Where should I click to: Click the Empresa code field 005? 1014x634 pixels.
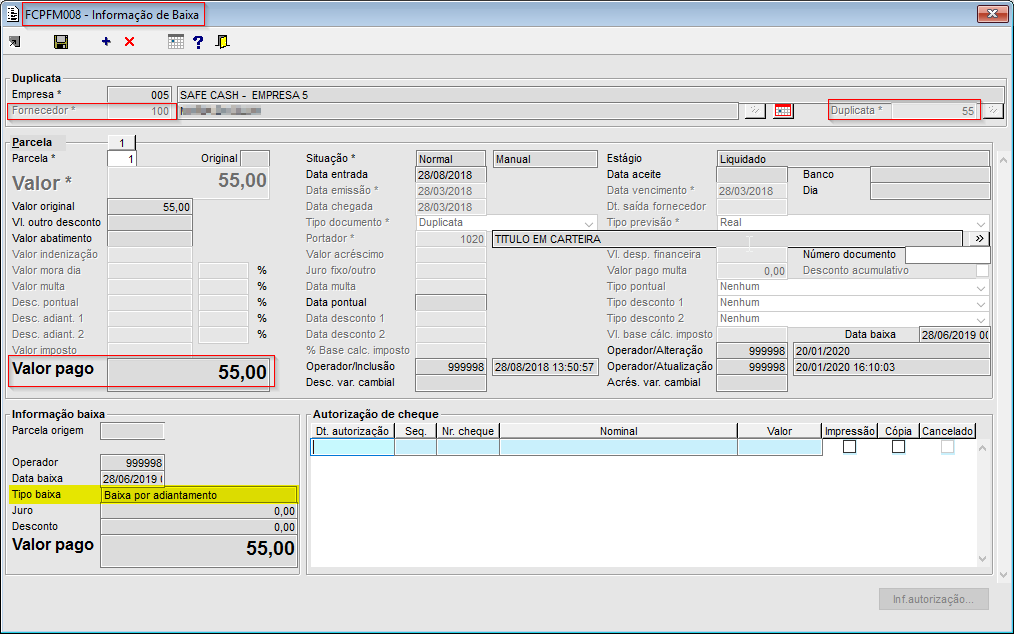(x=140, y=95)
